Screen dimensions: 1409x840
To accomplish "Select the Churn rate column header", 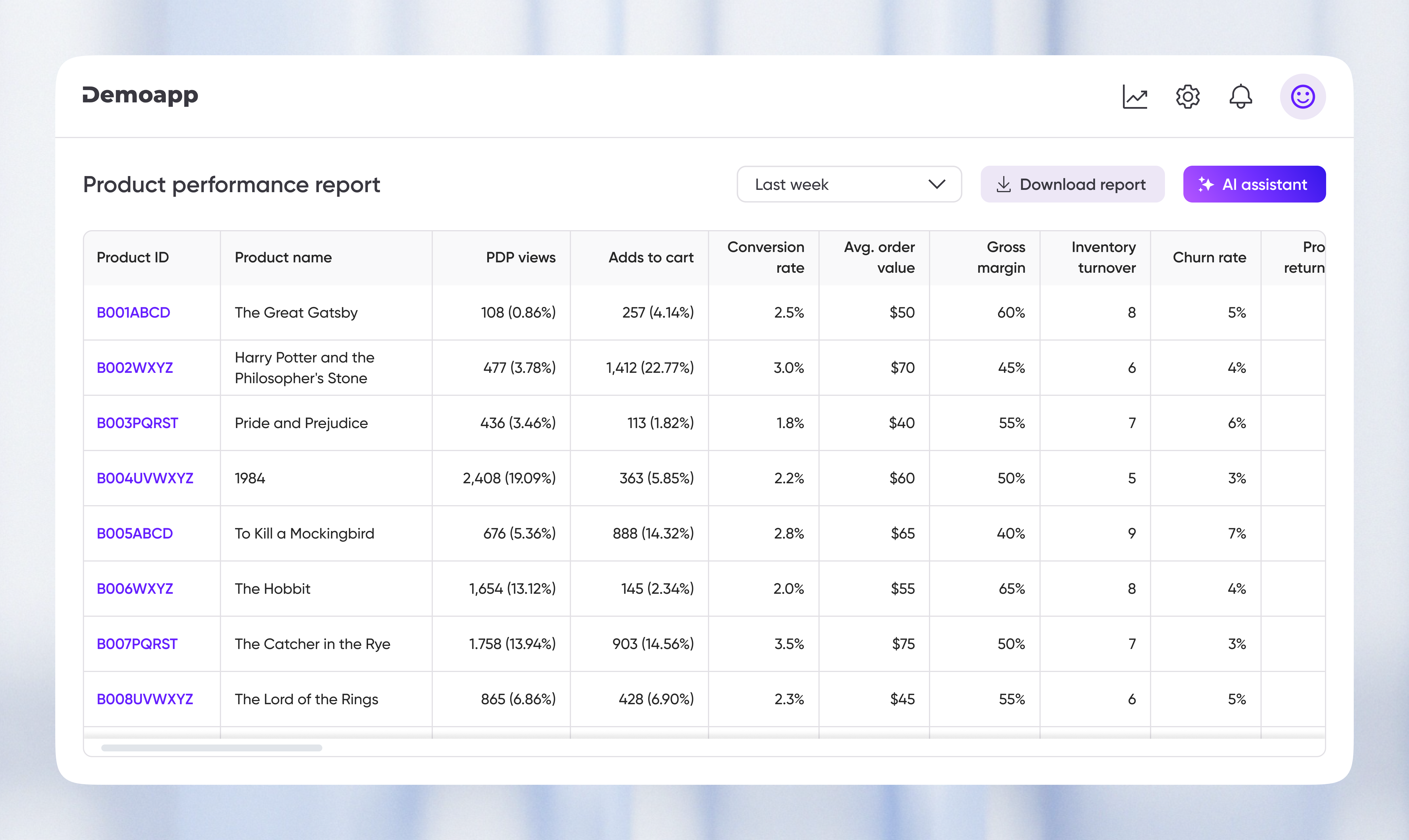I will (1210, 257).
